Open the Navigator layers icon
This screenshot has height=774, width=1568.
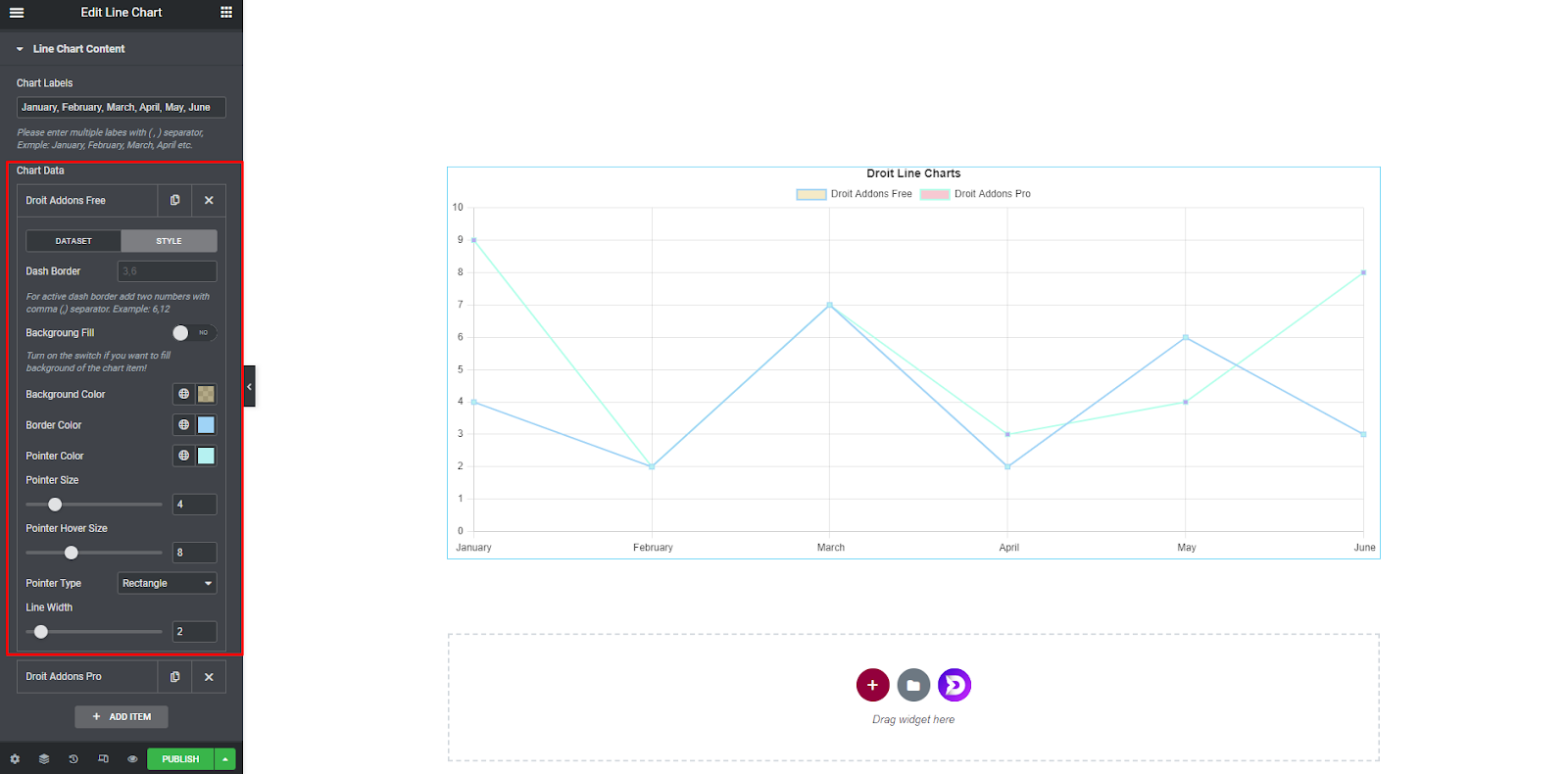coord(44,759)
